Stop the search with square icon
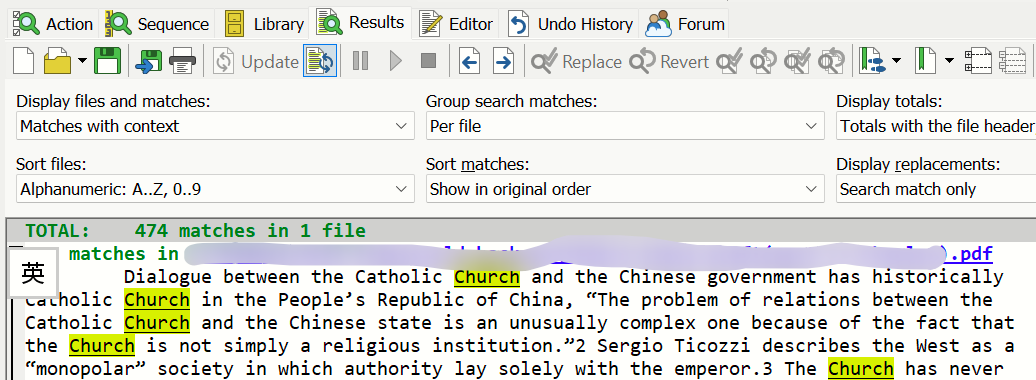 [429, 61]
